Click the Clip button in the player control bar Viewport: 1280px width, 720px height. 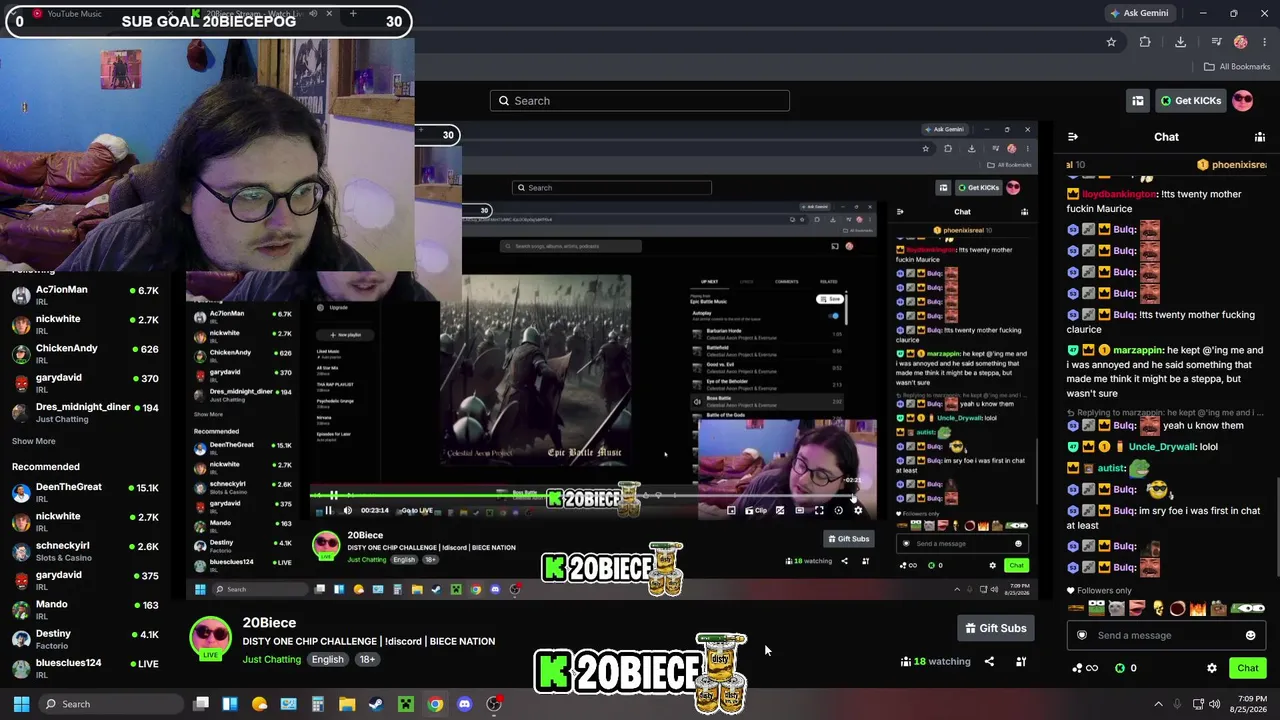[x=756, y=510]
